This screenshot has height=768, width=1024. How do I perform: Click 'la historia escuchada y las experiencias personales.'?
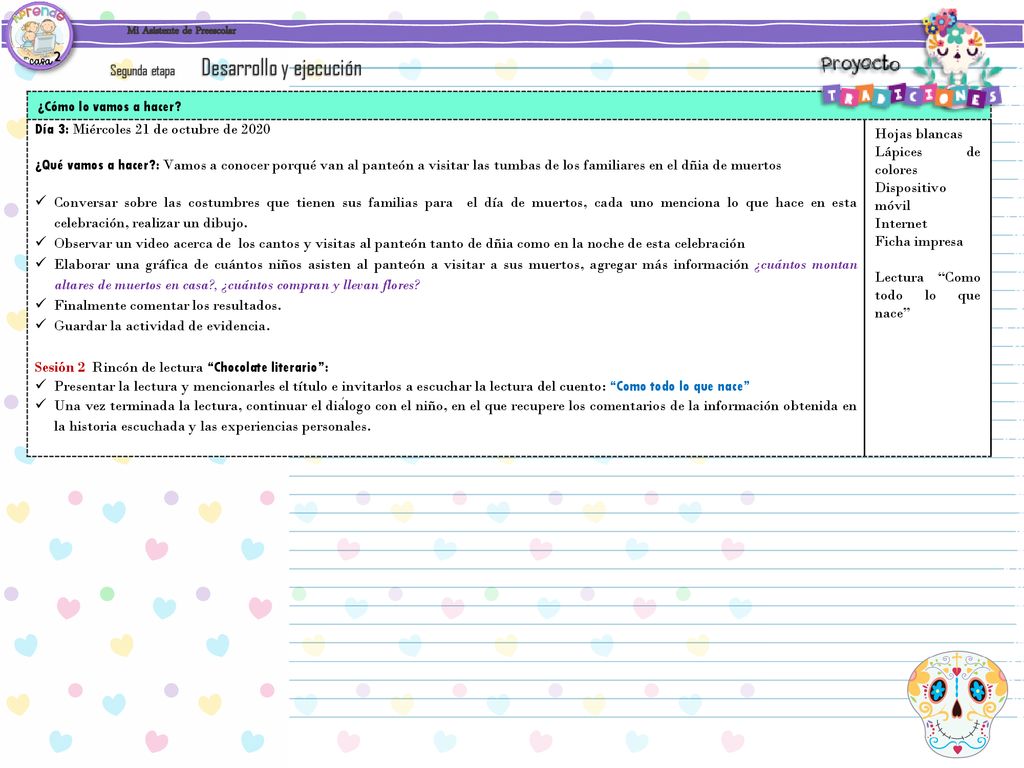coord(212,426)
